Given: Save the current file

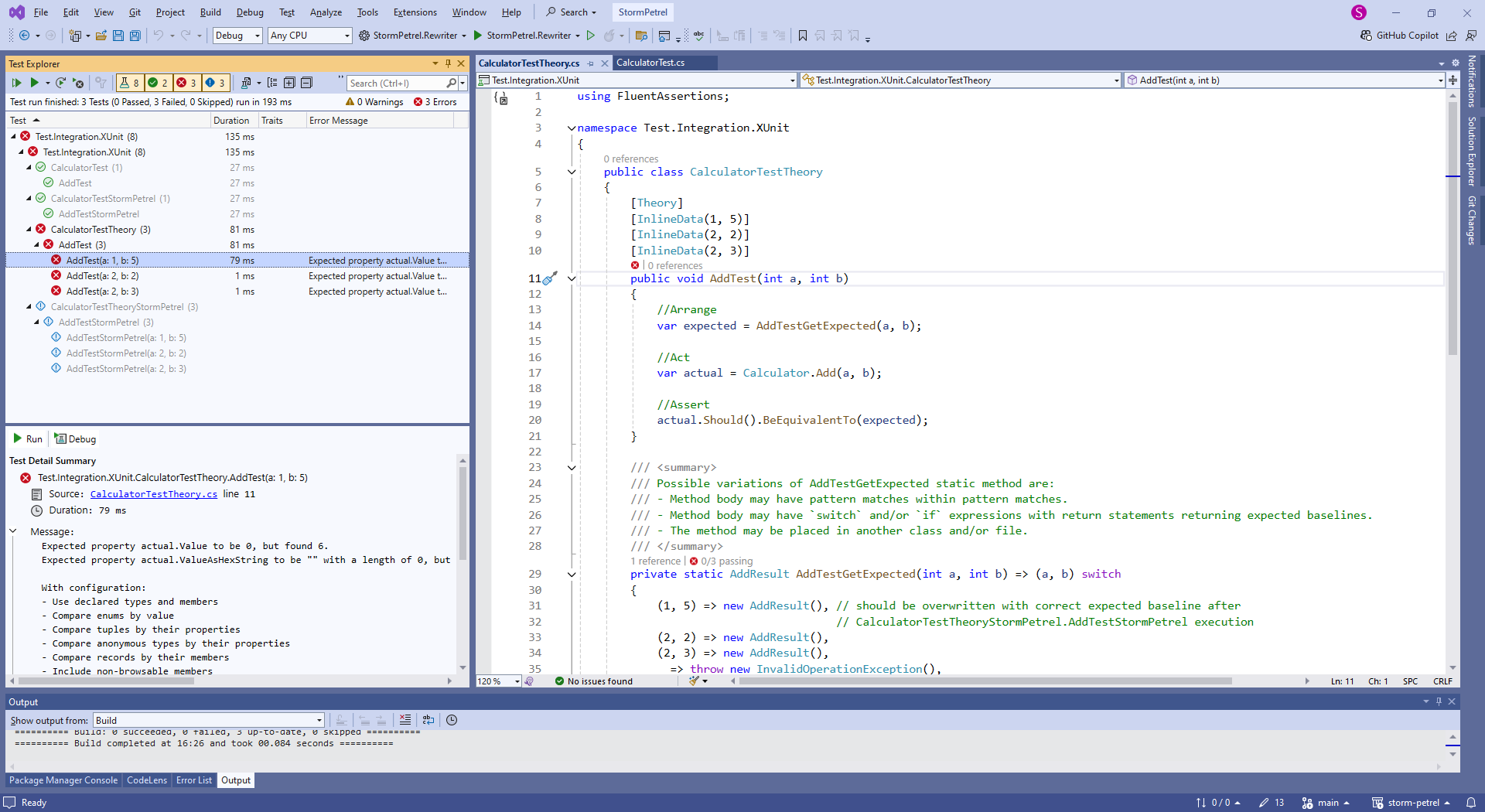Looking at the screenshot, I should pos(118,36).
